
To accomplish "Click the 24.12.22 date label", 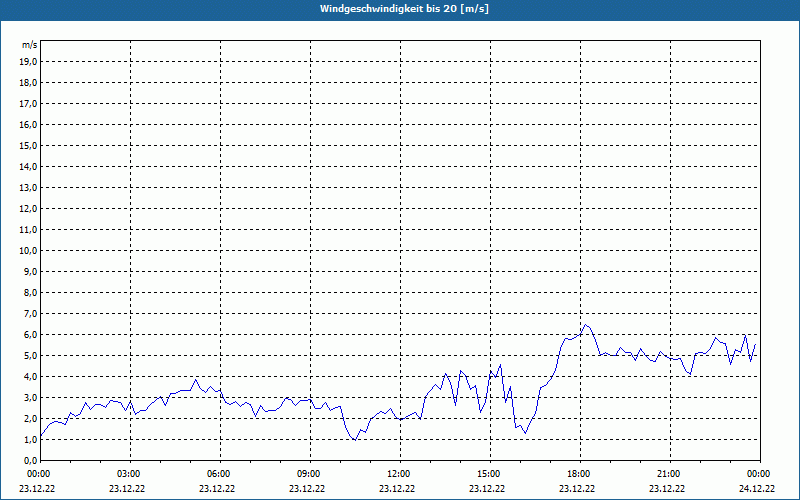I will [757, 488].
